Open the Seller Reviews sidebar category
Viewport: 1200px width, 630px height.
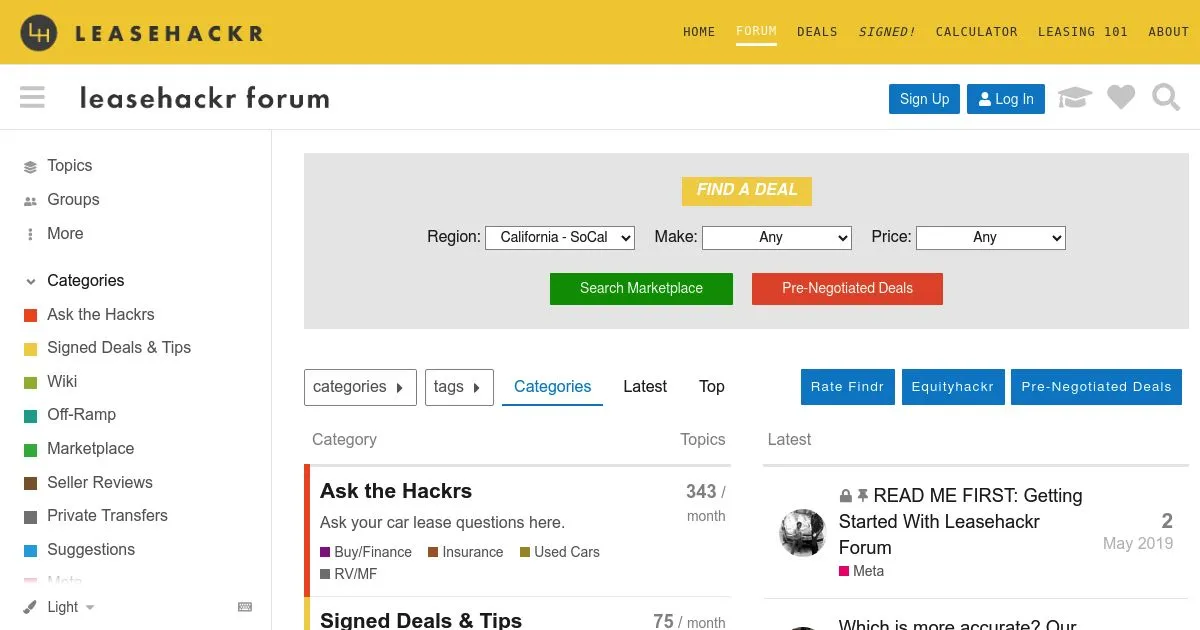pyautogui.click(x=99, y=483)
